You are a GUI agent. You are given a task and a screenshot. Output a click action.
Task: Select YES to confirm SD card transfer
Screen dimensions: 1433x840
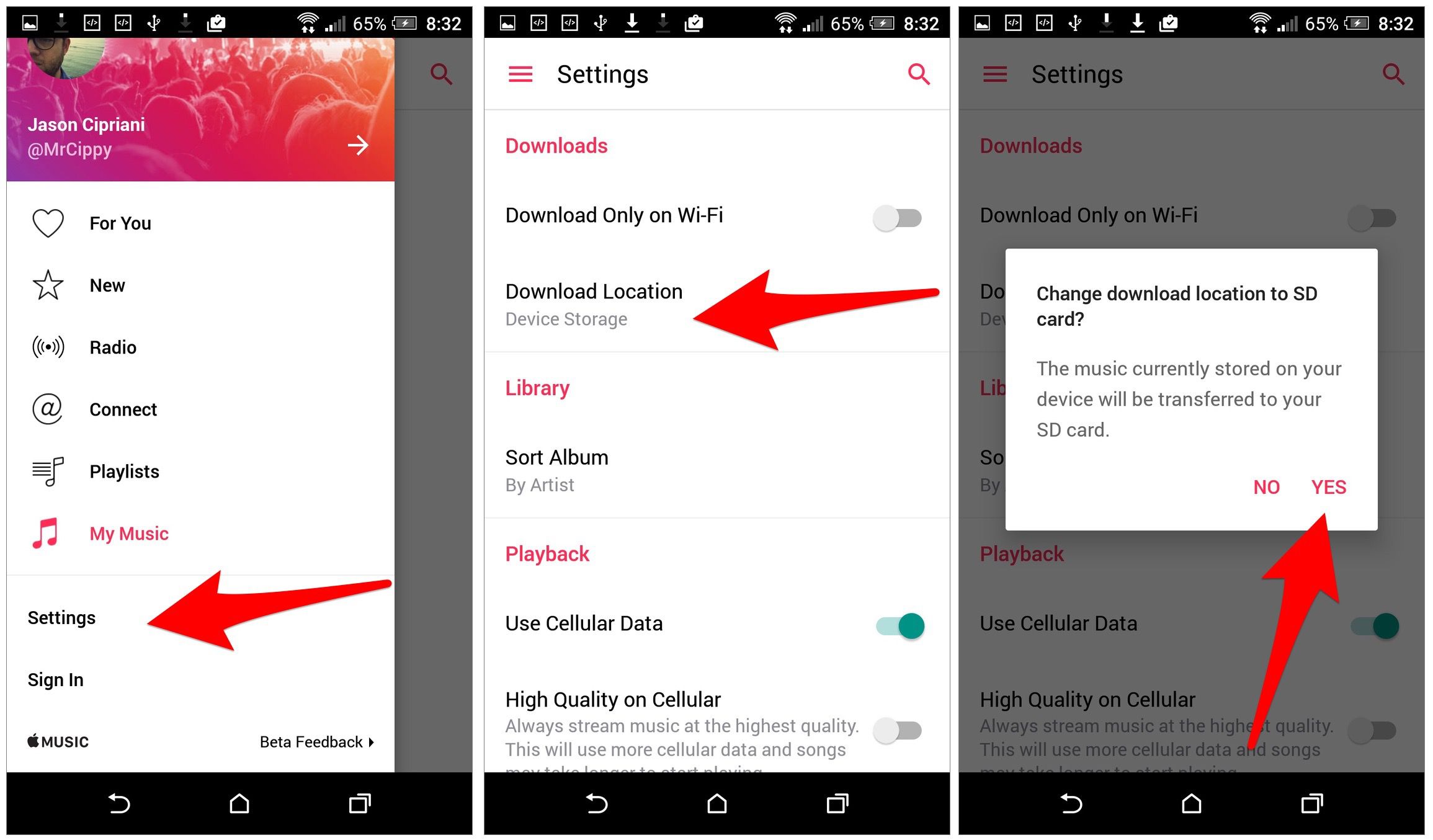pos(1328,487)
